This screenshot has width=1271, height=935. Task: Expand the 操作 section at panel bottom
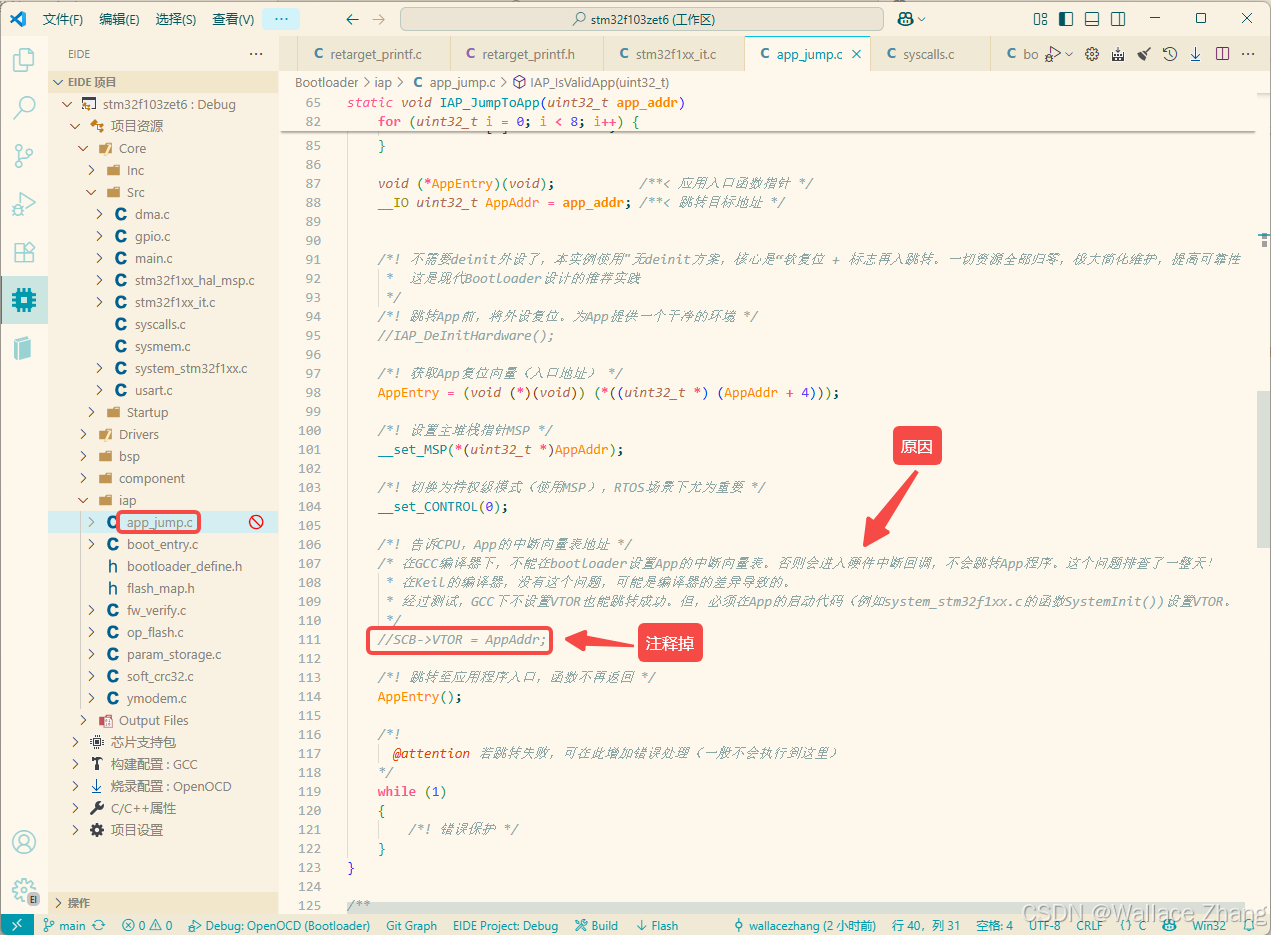(x=163, y=902)
